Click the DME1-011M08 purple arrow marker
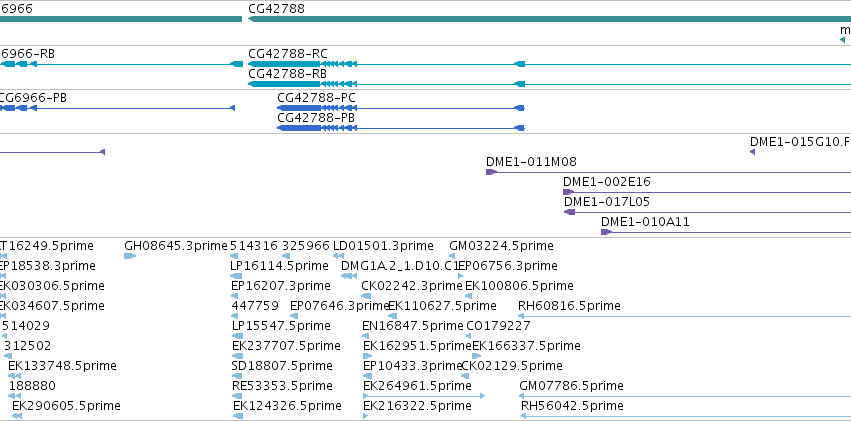 pos(491,172)
